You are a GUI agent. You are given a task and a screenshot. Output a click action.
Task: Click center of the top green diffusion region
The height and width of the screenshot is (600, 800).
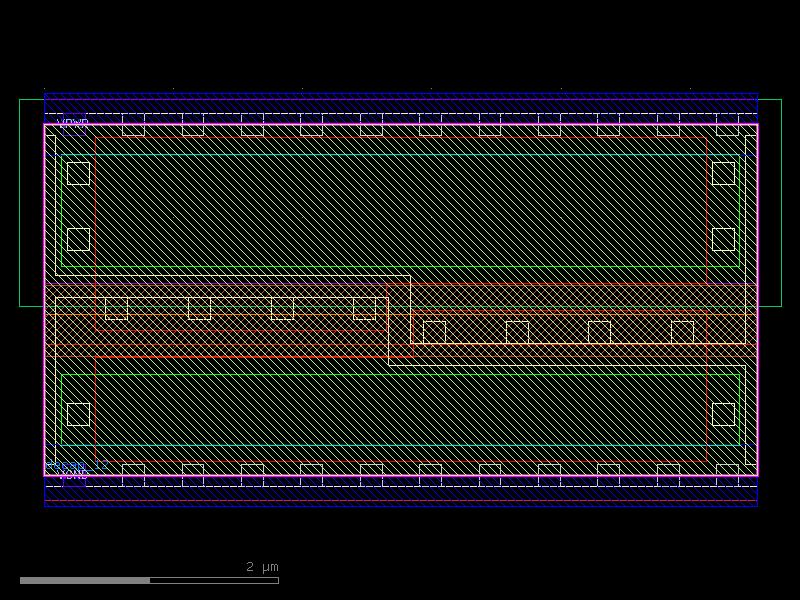tap(400, 210)
